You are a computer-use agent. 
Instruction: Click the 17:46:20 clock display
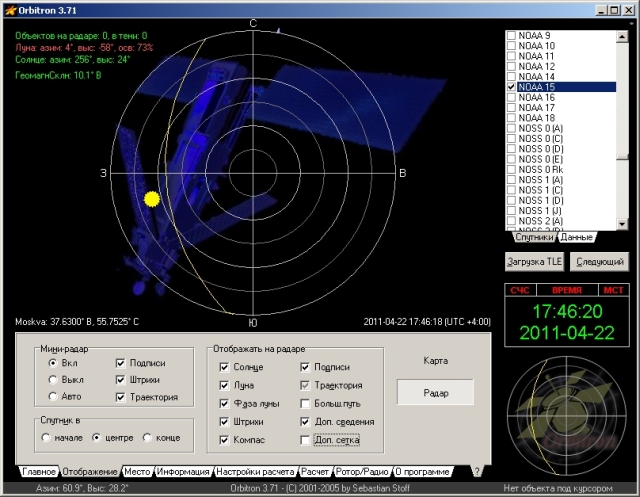(567, 312)
